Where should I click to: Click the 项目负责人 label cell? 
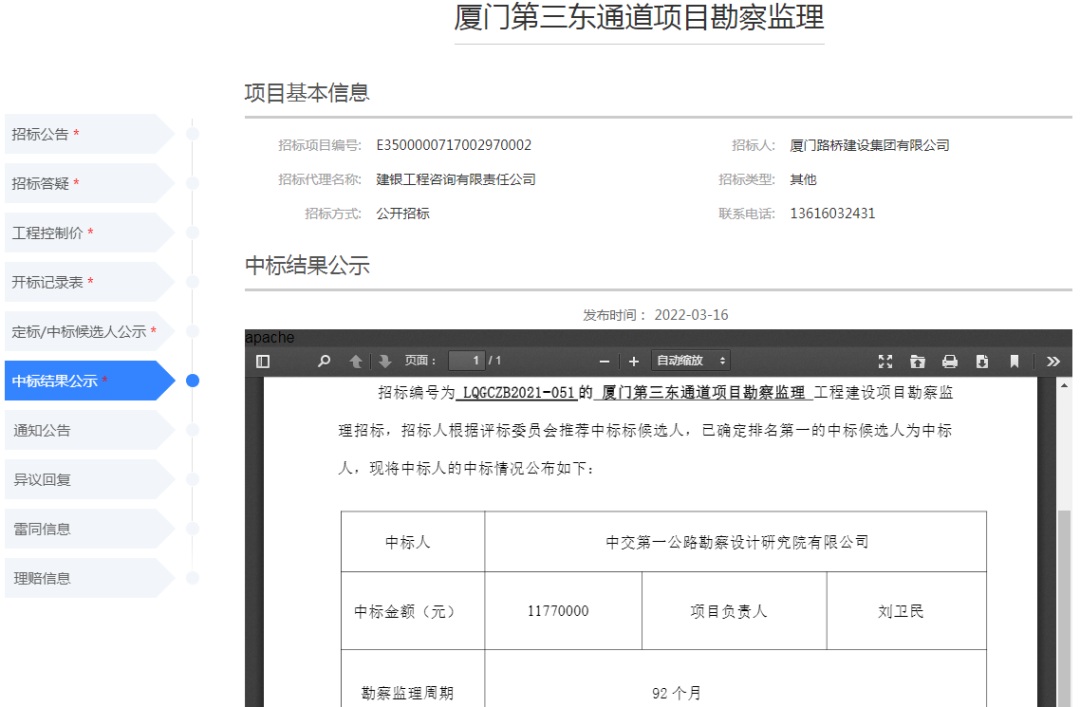[734, 611]
